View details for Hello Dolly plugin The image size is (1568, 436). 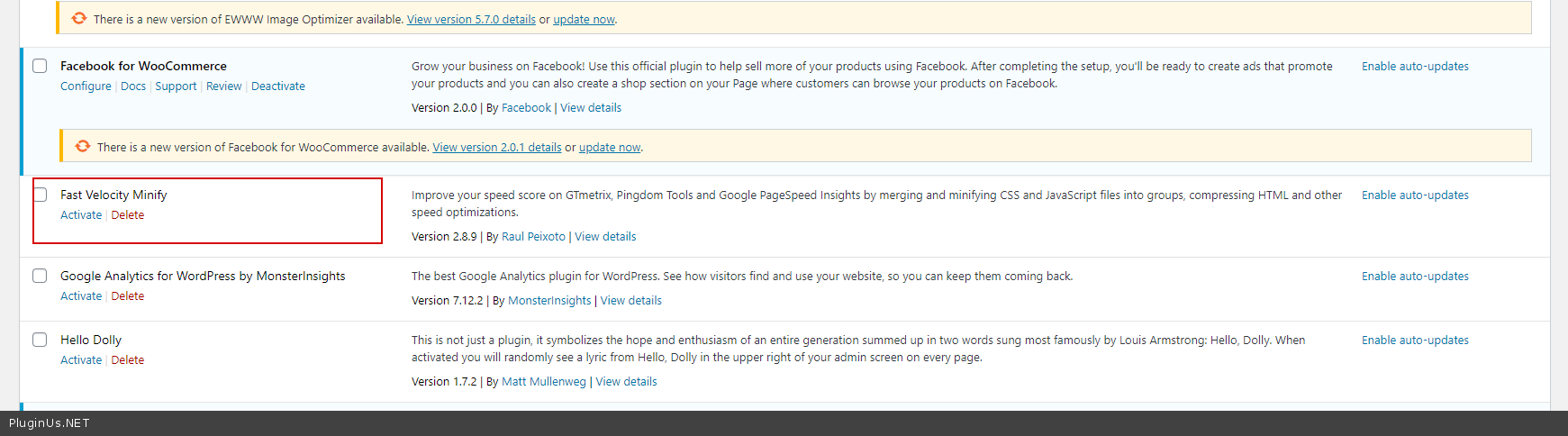pos(626,382)
